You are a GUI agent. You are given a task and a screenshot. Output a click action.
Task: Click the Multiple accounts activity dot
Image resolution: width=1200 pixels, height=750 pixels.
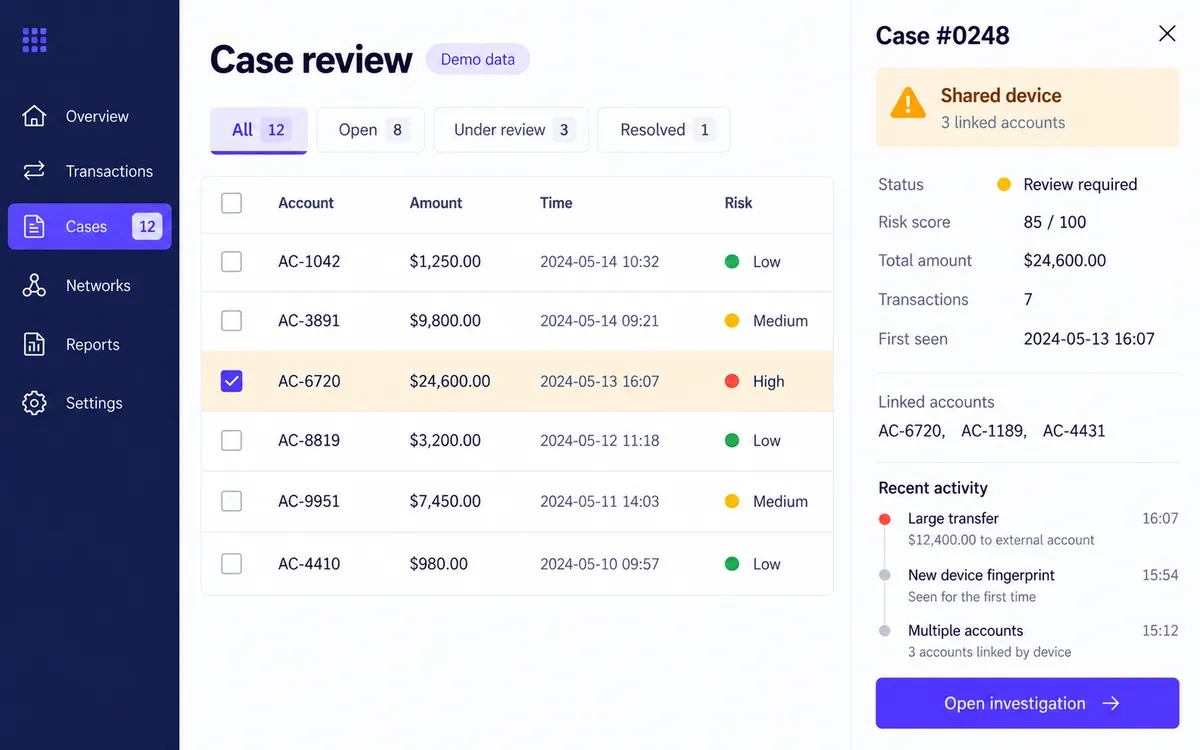point(884,631)
